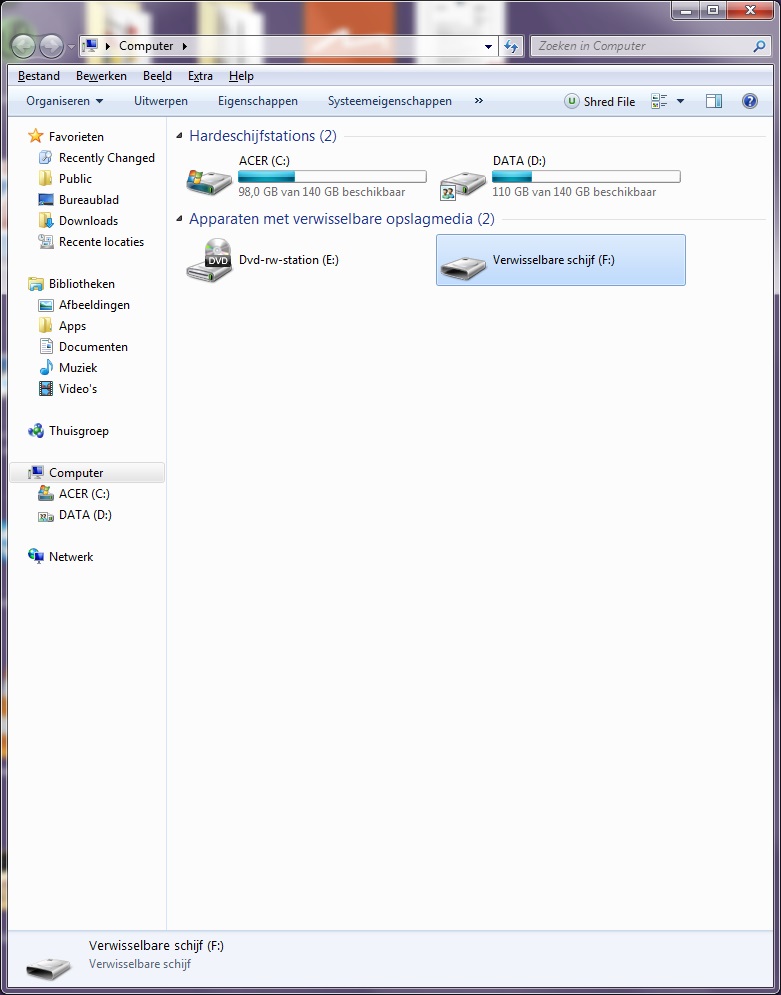
Task: Click the Refresh button beside address bar
Action: coord(511,46)
